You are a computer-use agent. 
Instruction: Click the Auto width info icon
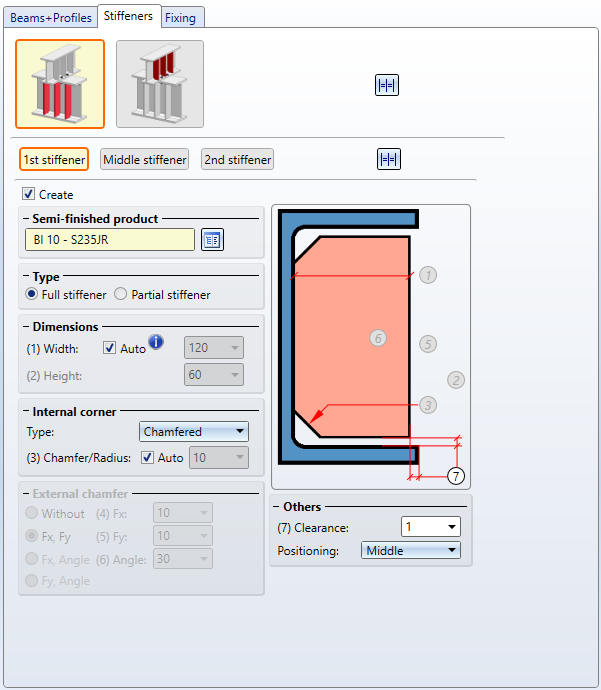click(x=156, y=341)
